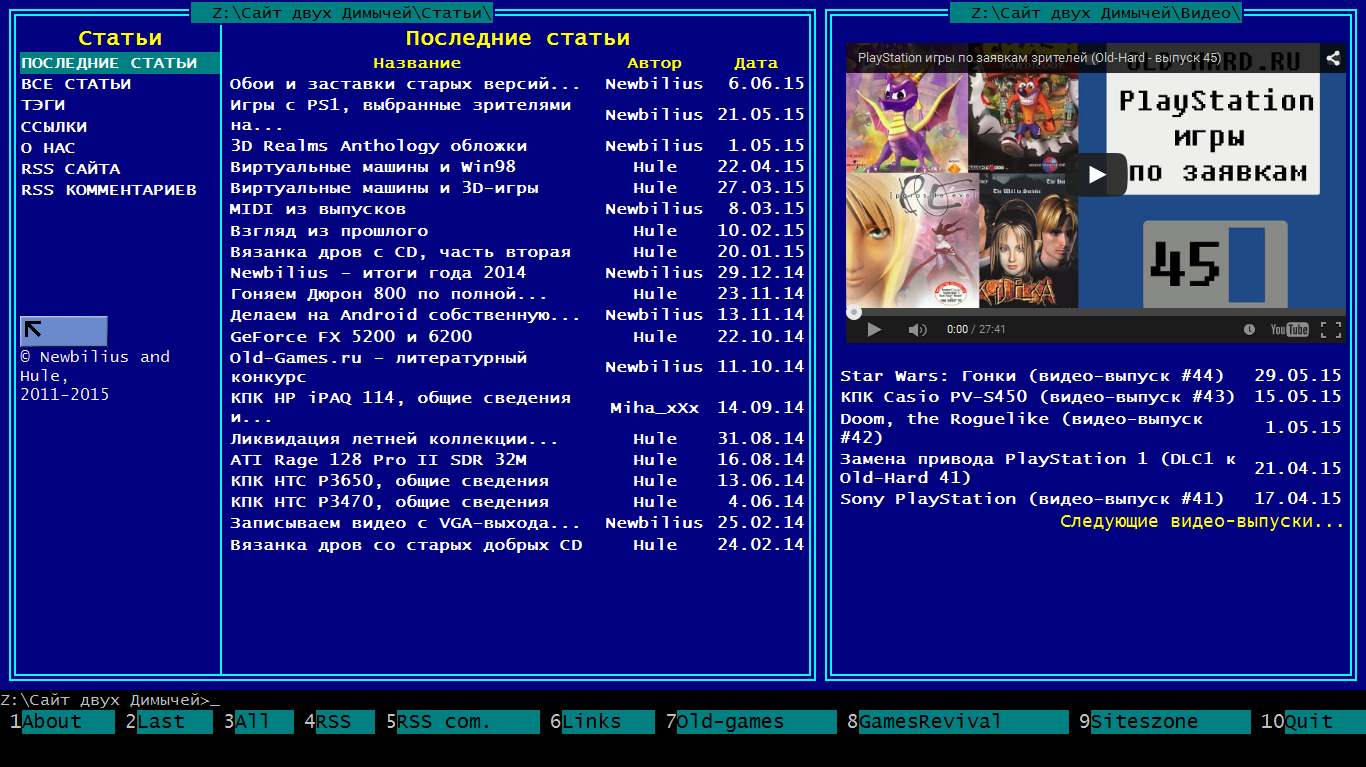
Task: Click '5 RSS com.' in bottom bar
Action: pyautogui.click(x=462, y=722)
